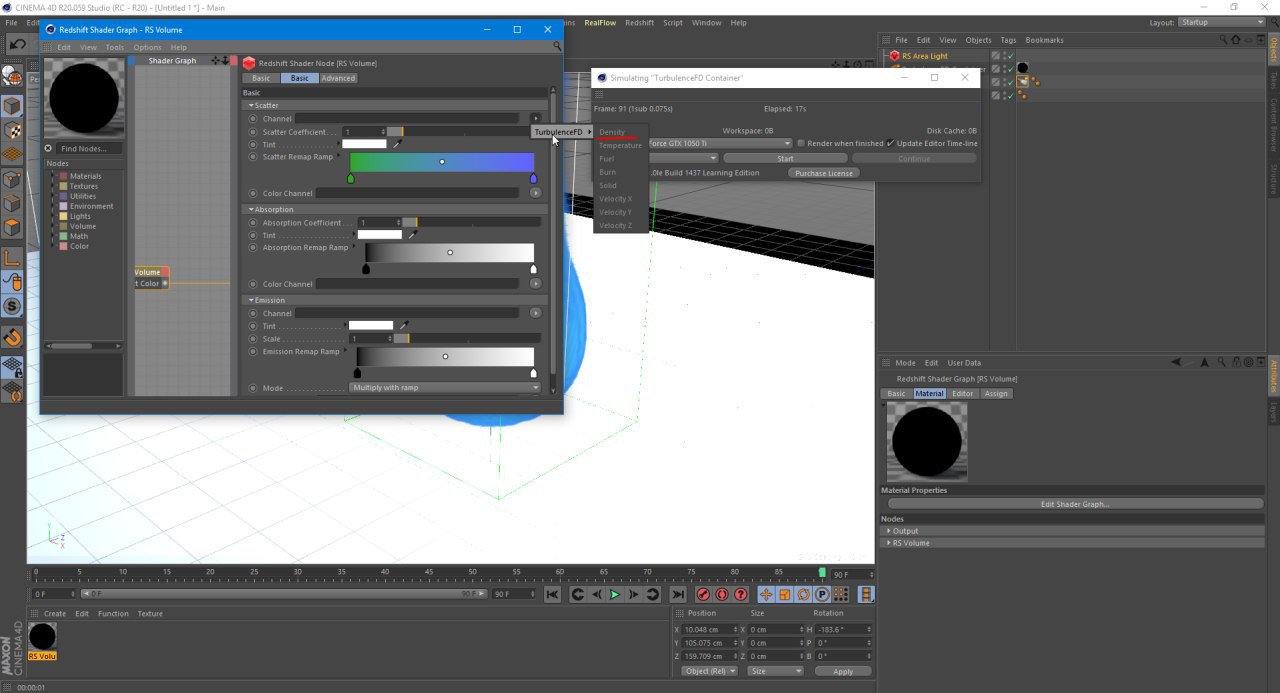Open the Layout Startup dropdown
Image resolution: width=1280 pixels, height=693 pixels.
click(x=1220, y=22)
